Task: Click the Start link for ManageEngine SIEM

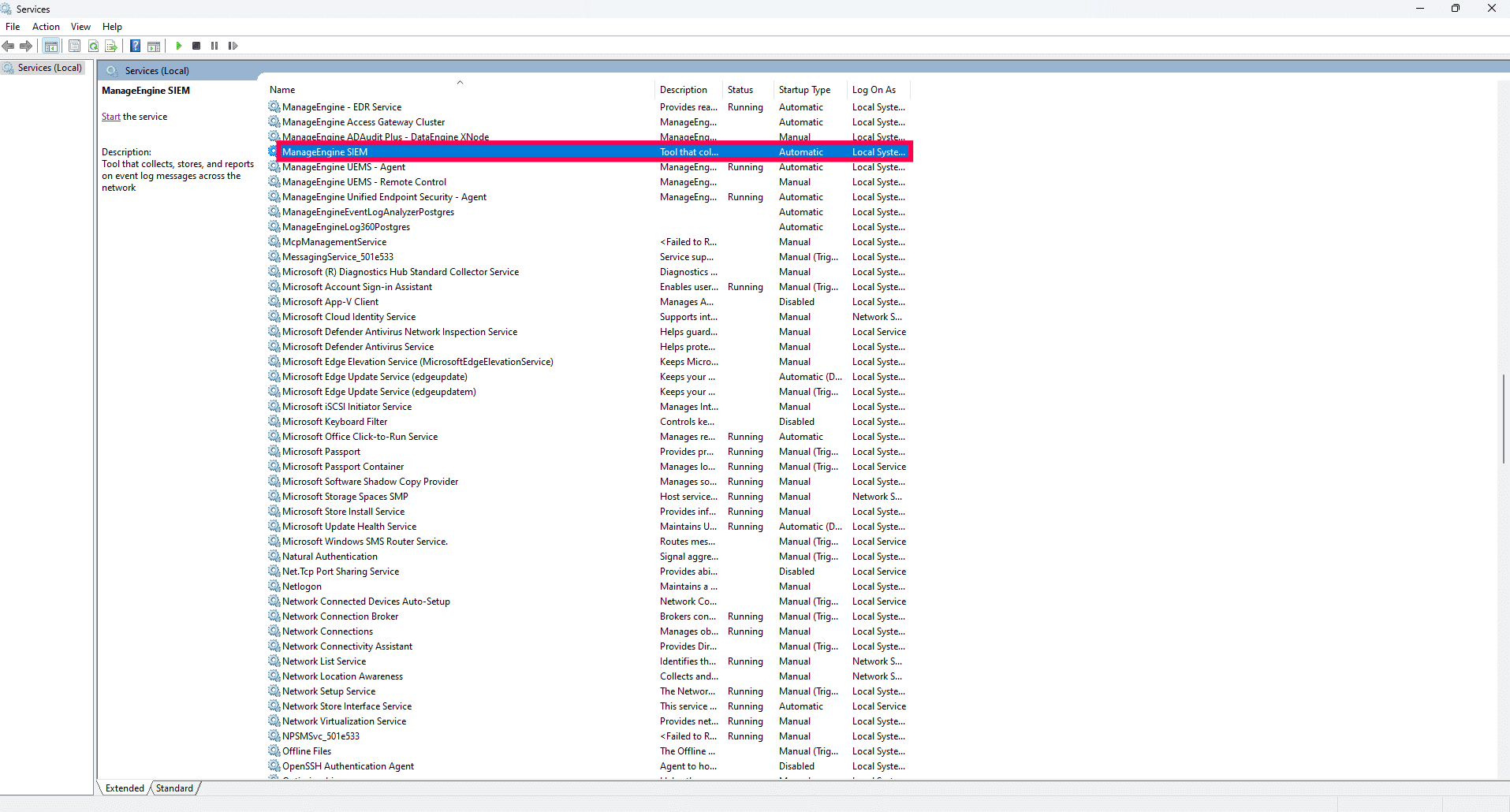Action: point(111,117)
